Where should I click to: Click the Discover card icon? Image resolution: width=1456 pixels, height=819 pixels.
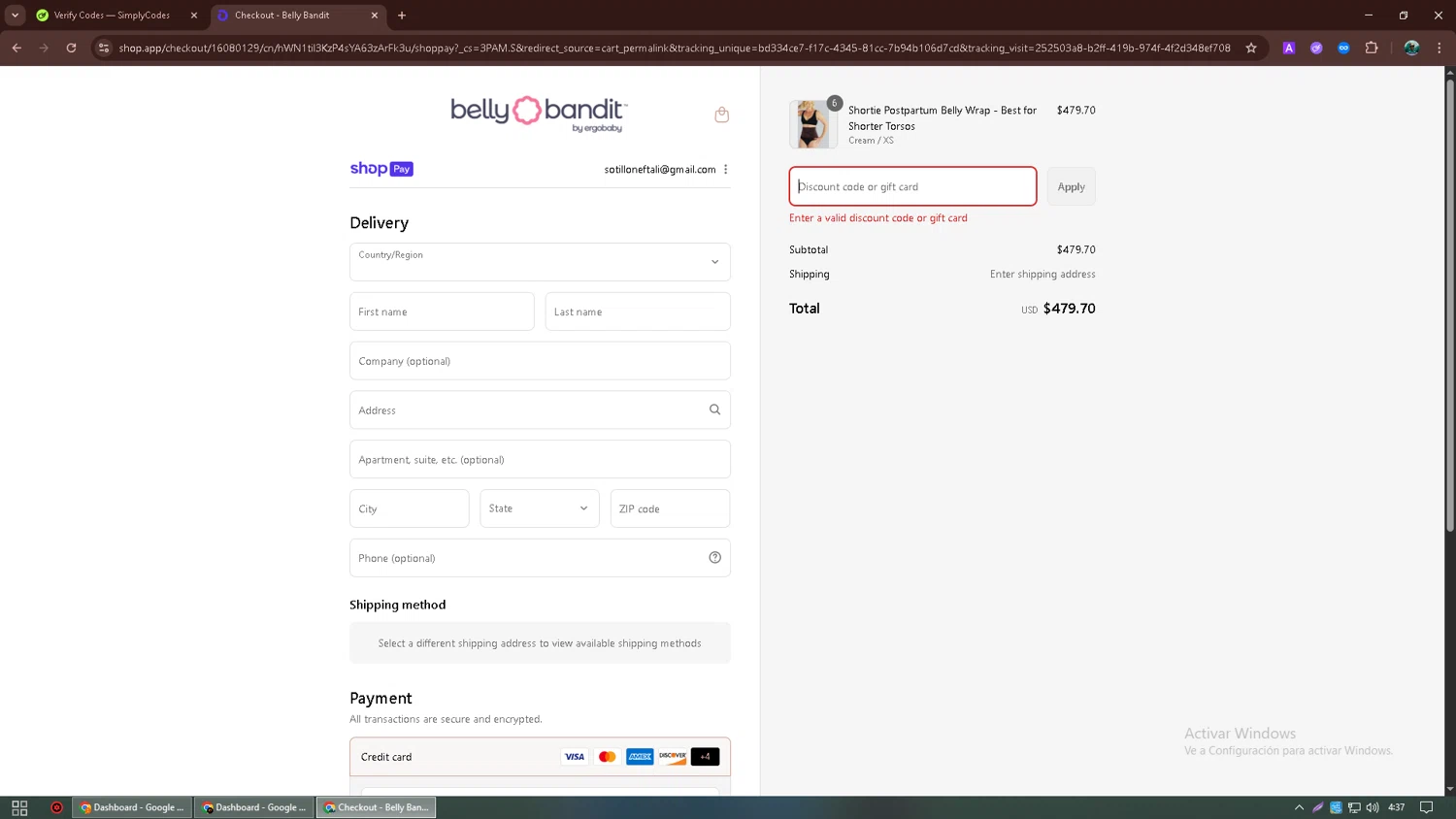673,757
